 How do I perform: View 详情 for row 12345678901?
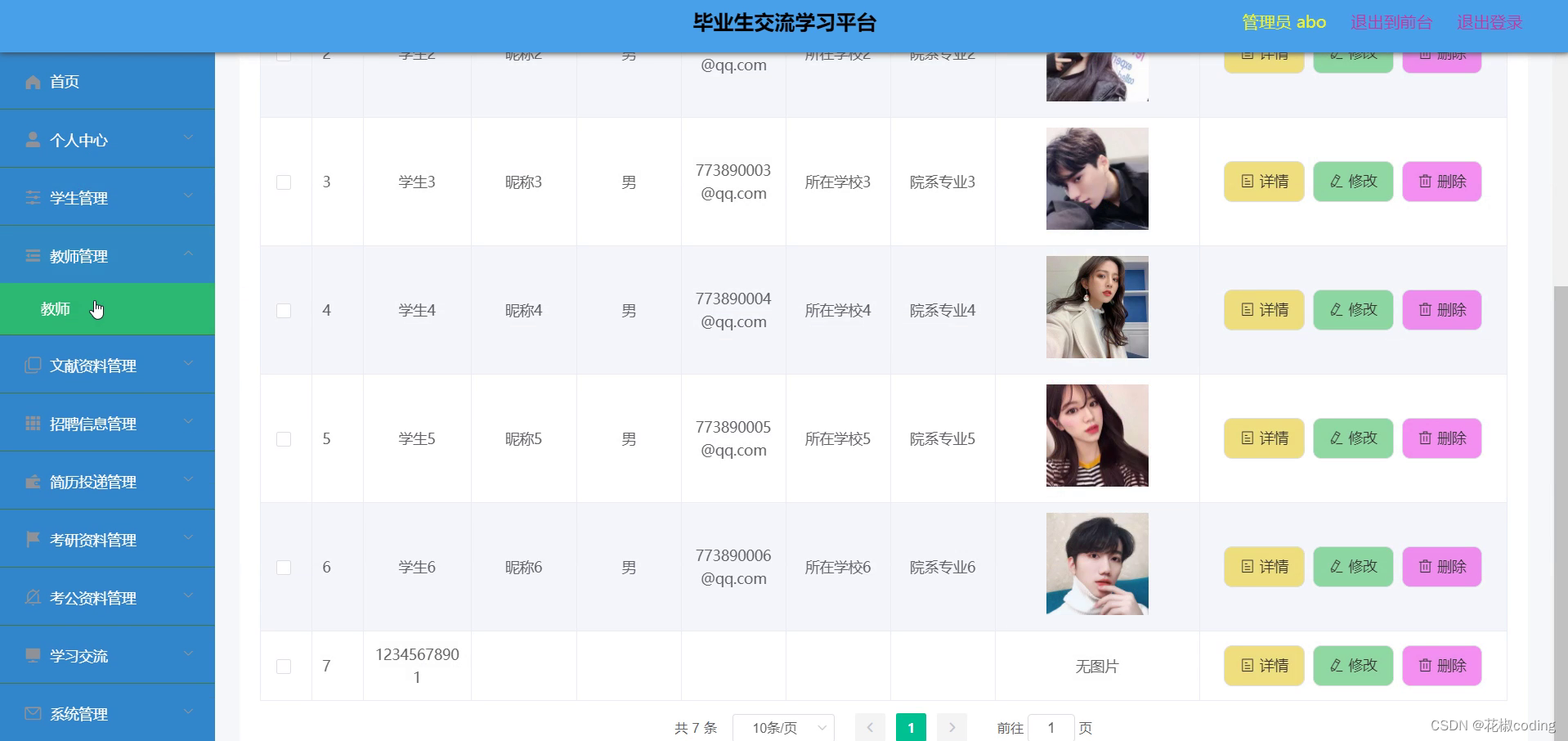coord(1264,666)
